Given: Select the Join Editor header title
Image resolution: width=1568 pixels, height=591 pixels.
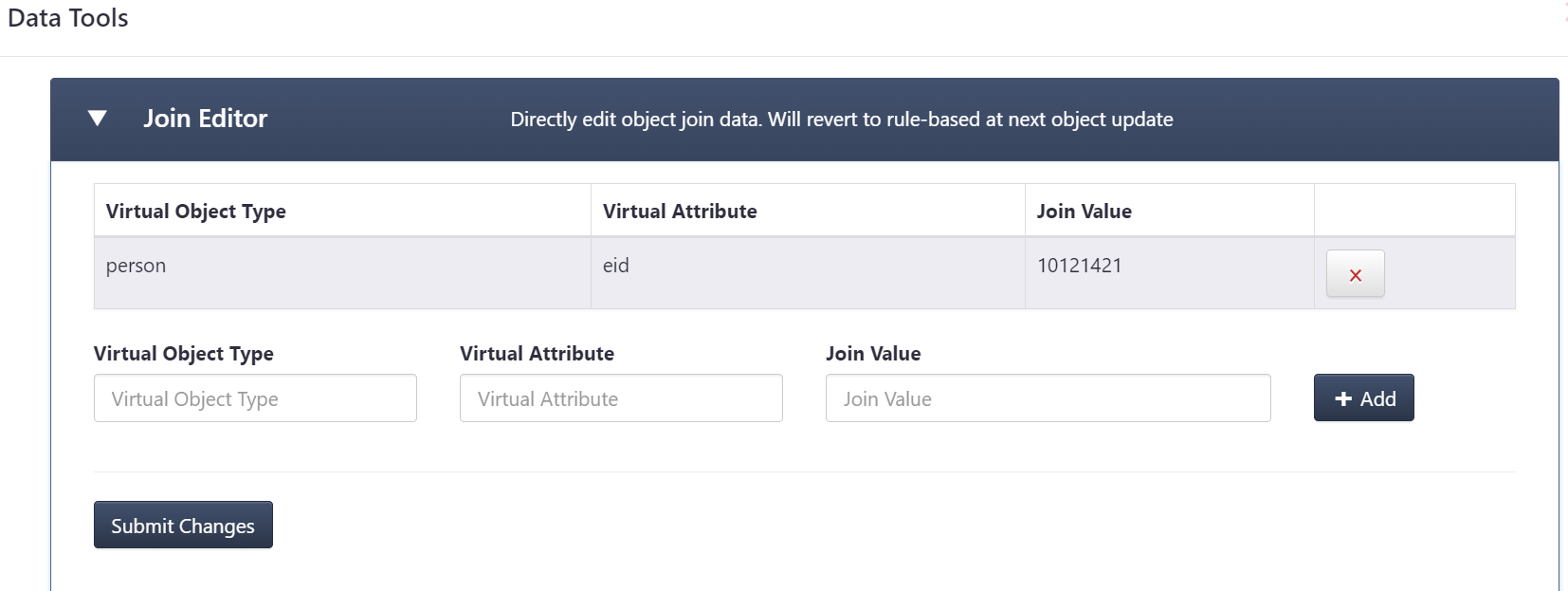Looking at the screenshot, I should pyautogui.click(x=206, y=119).
